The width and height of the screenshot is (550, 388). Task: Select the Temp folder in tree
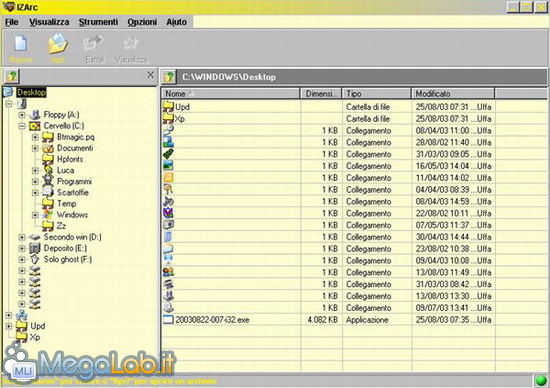point(66,203)
